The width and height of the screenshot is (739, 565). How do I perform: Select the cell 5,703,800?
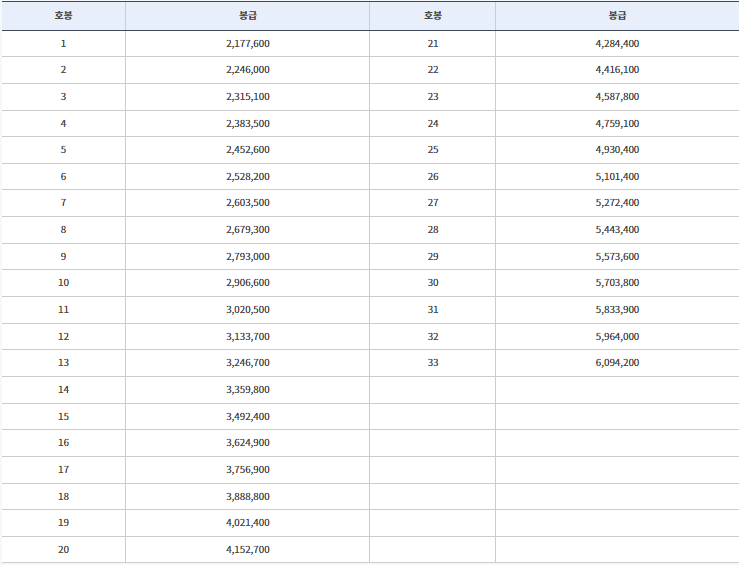617,283
